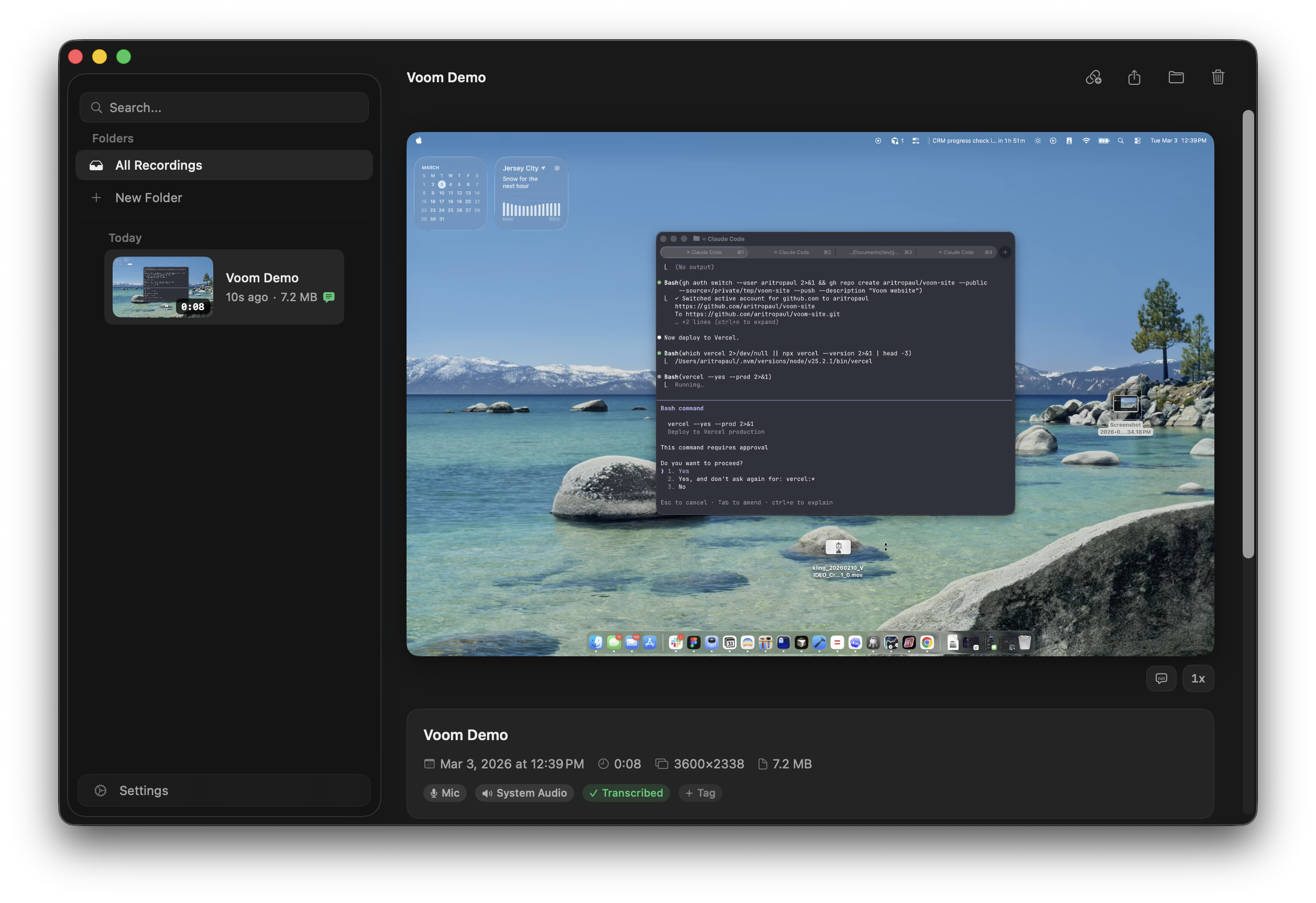Select the Voom Demo recording thumbnail
This screenshot has height=903, width=1316.
(x=162, y=287)
